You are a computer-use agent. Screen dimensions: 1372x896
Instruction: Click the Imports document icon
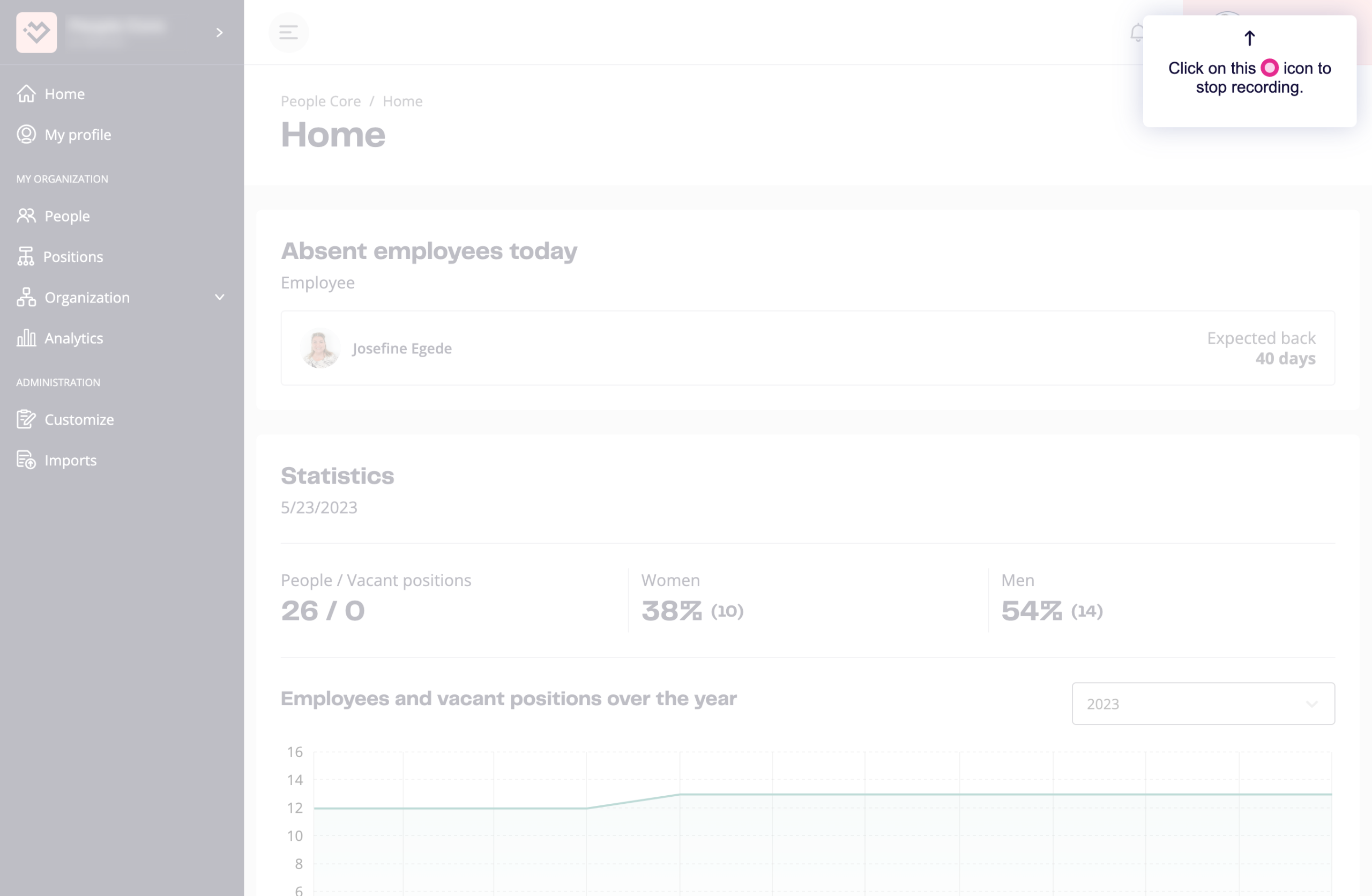coord(26,460)
